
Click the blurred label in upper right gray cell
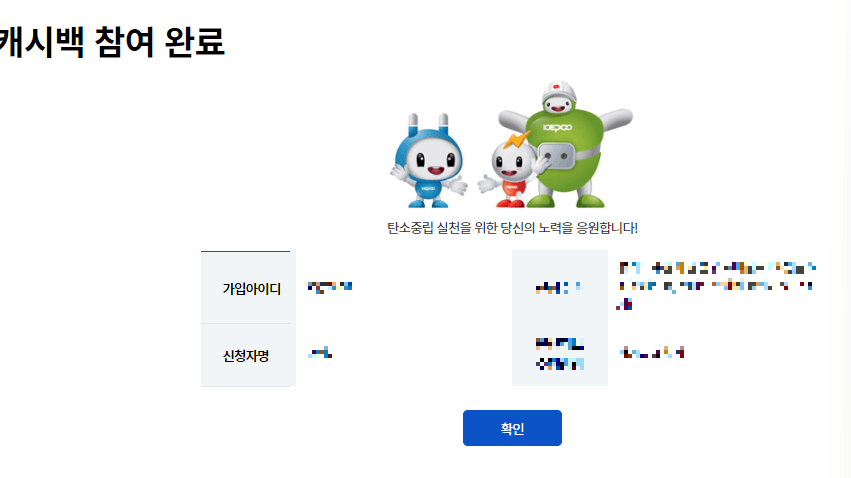point(558,288)
